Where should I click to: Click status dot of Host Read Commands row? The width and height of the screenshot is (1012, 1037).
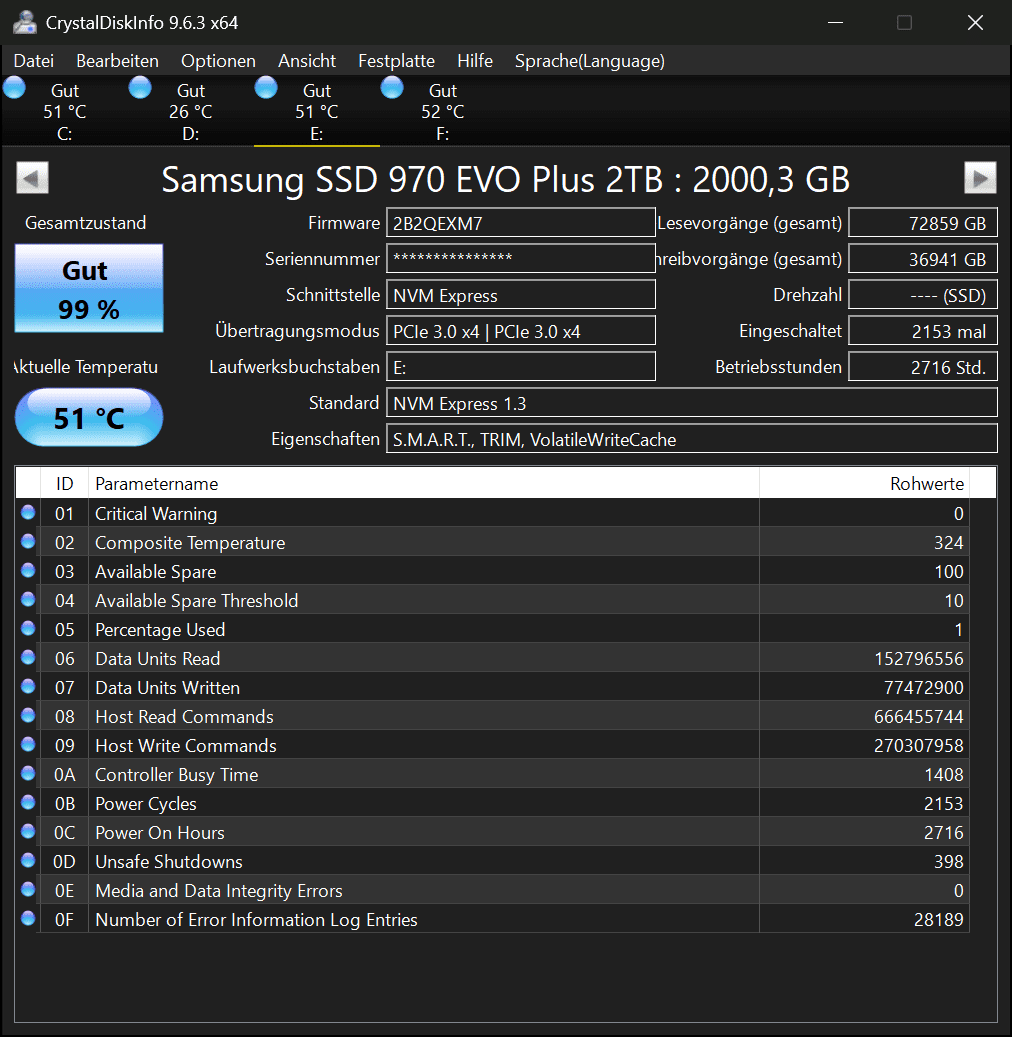[28, 716]
